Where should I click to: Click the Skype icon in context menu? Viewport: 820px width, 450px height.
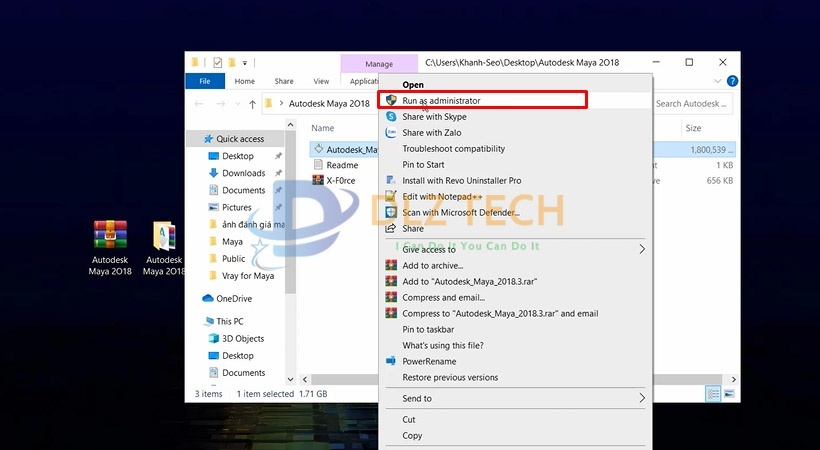tap(391, 117)
